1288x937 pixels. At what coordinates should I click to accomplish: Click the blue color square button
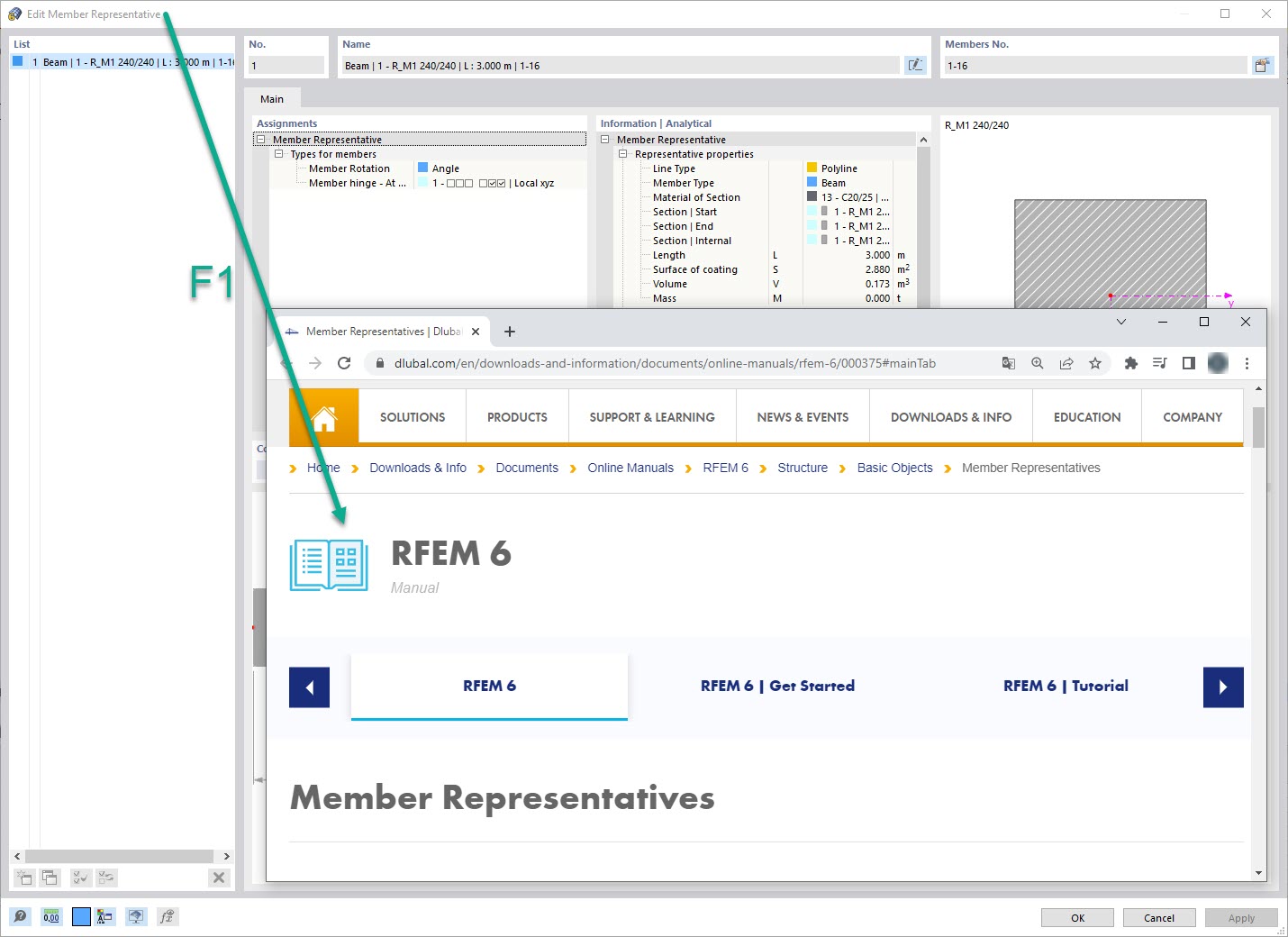tap(81, 916)
